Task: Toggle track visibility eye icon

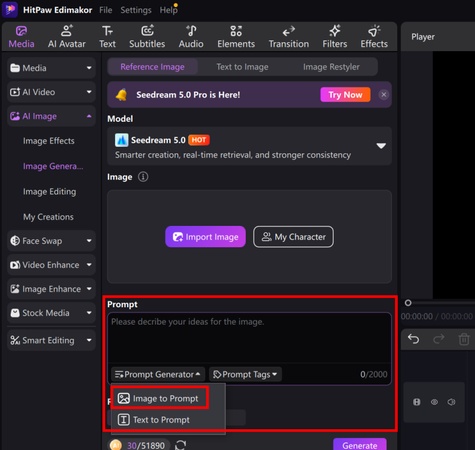Action: click(434, 402)
